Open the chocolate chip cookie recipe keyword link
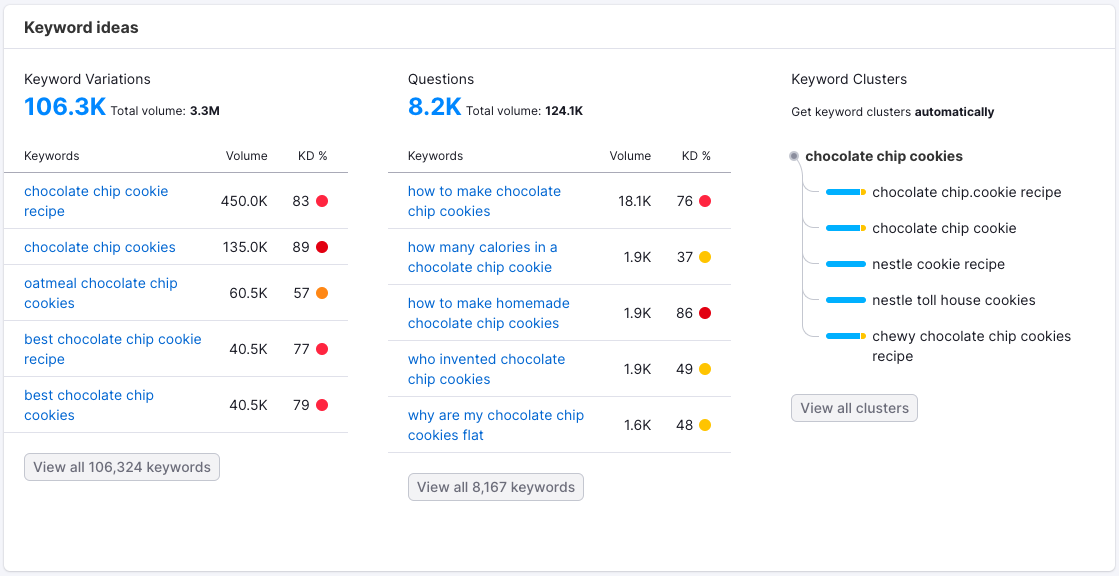This screenshot has width=1119, height=576. tap(96, 201)
